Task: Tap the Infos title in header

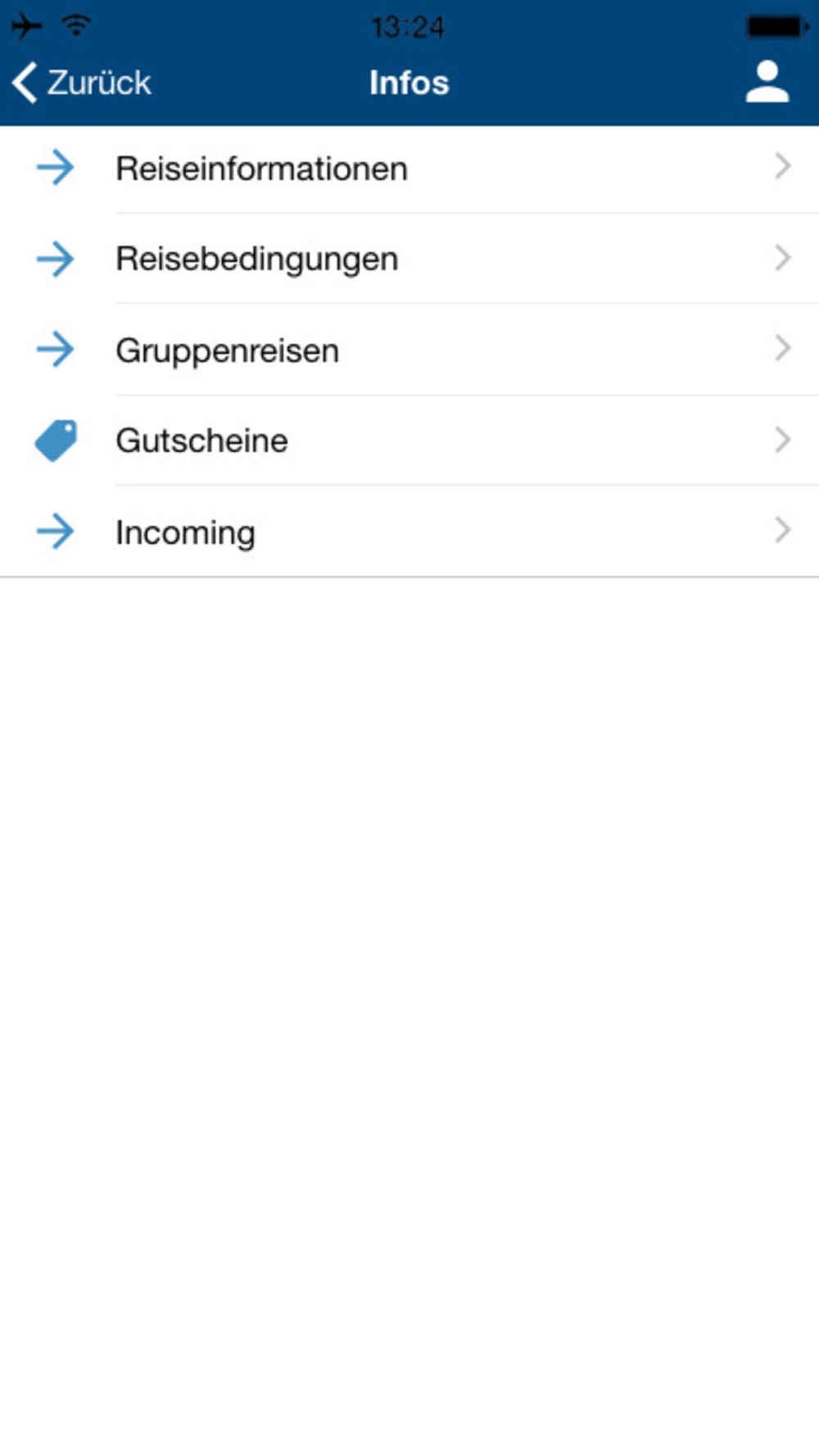Action: 409,83
